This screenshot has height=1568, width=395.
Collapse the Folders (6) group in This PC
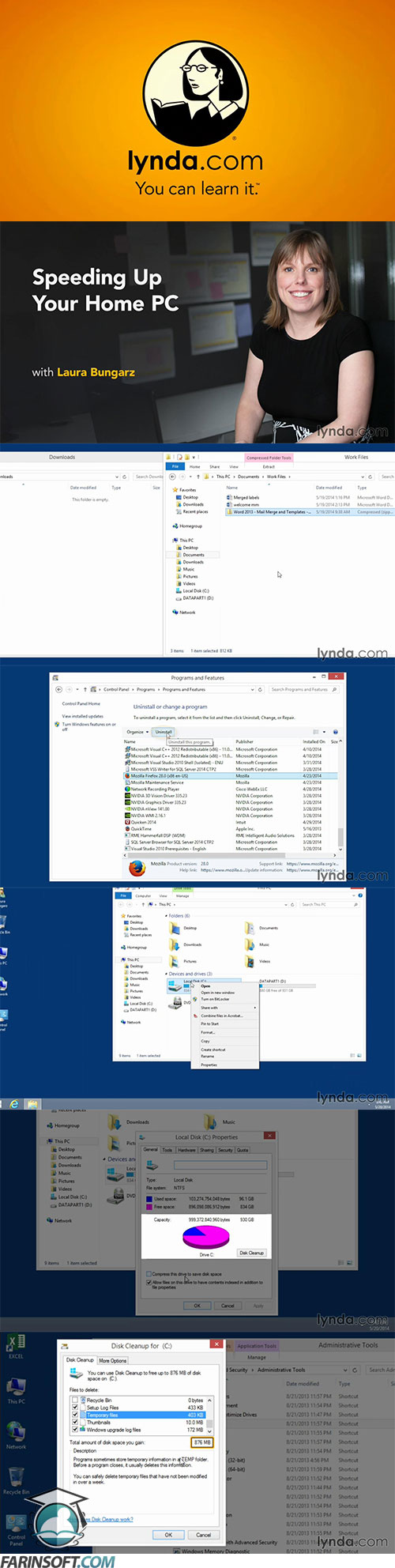(x=167, y=916)
